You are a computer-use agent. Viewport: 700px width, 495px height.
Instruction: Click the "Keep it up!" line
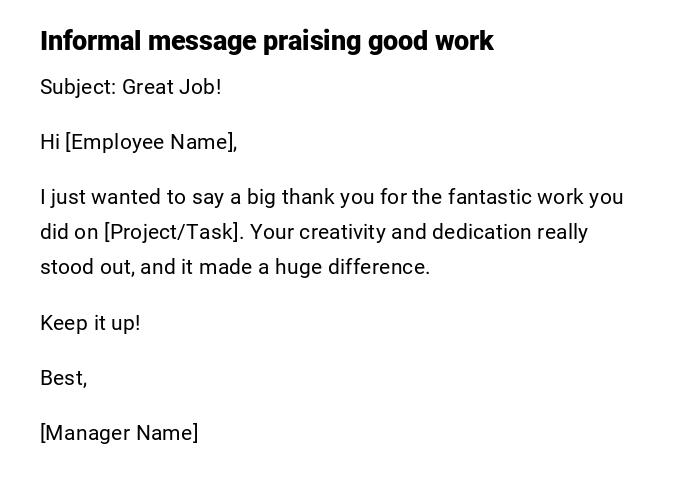point(90,323)
